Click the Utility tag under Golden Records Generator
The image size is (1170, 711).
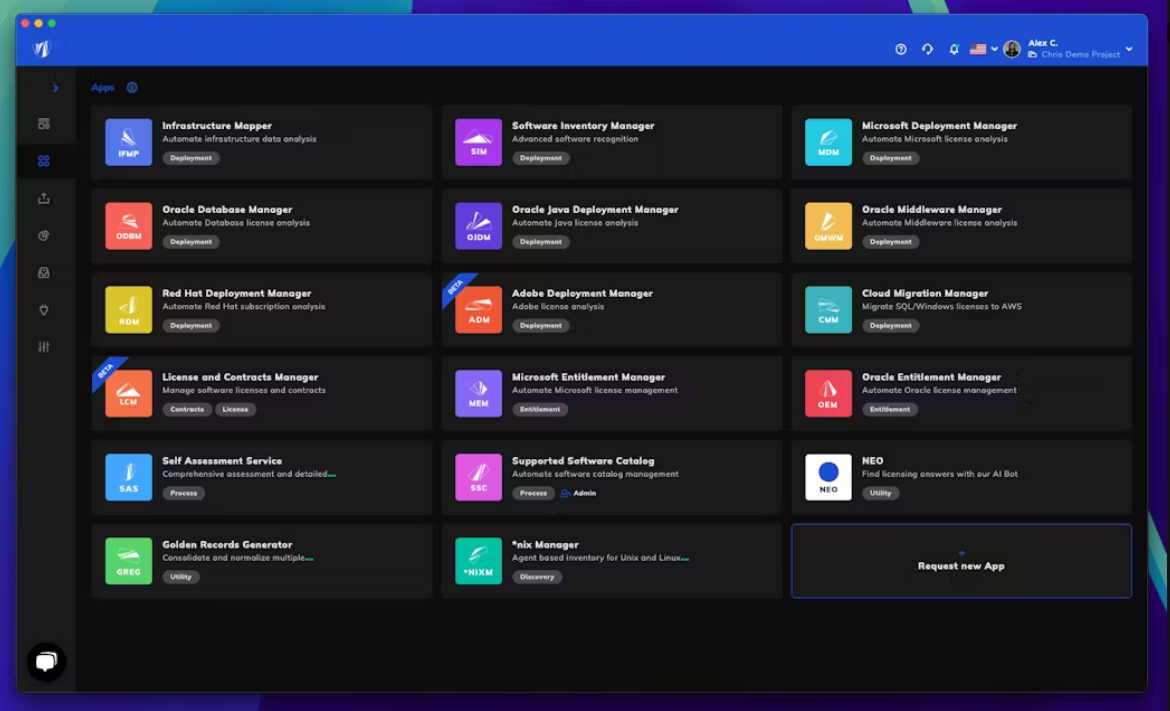[x=181, y=577]
